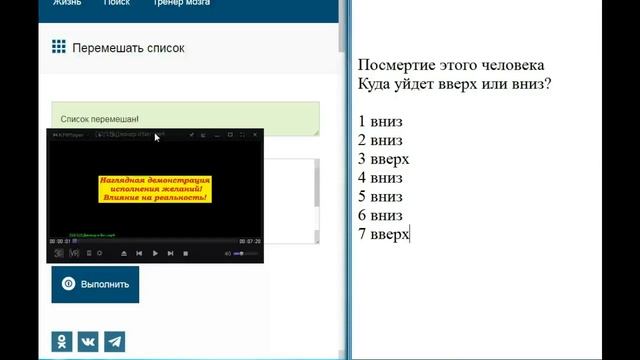
Task: Click the line 2 вниз in the document
Action: [x=380, y=140]
